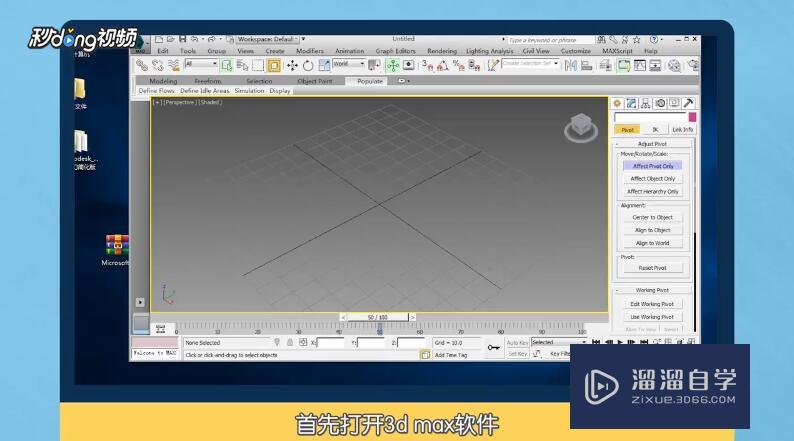Image resolution: width=794 pixels, height=441 pixels.
Task: Click the Affect Object Only button
Action: click(x=653, y=179)
